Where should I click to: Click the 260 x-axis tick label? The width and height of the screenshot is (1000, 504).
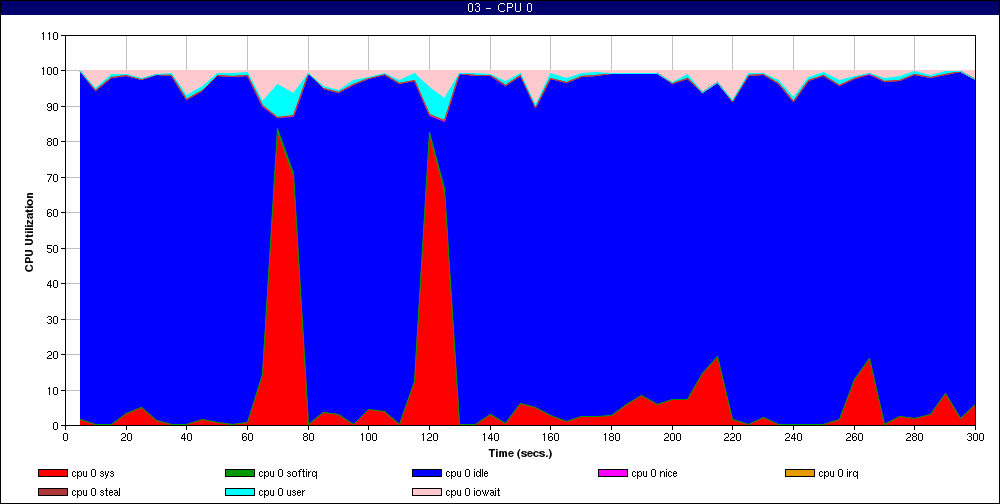pyautogui.click(x=854, y=437)
